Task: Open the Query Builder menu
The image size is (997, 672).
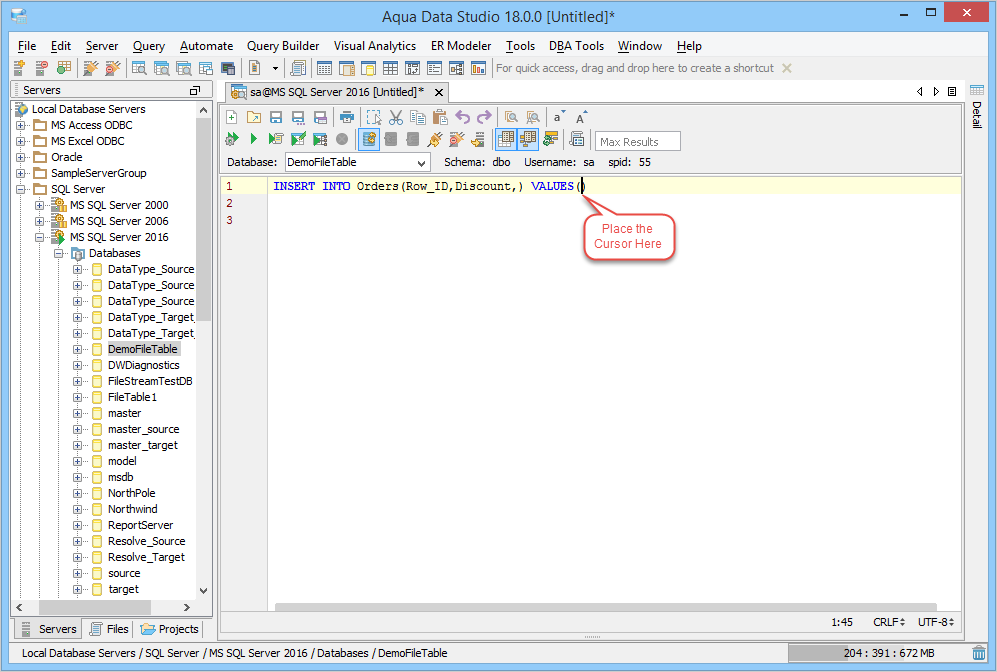Action: pos(283,46)
